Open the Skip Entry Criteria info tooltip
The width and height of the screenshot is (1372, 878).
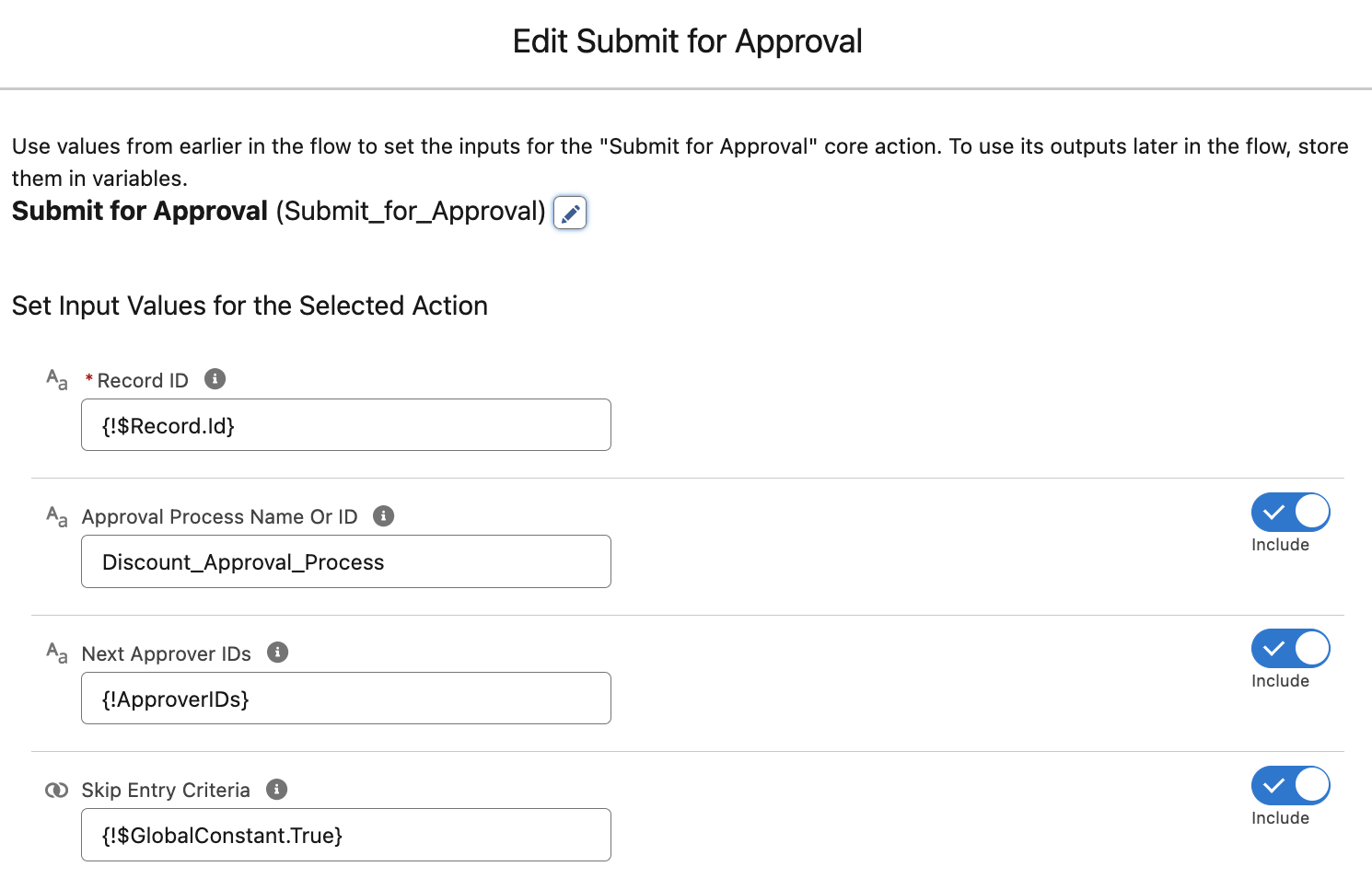point(276,789)
